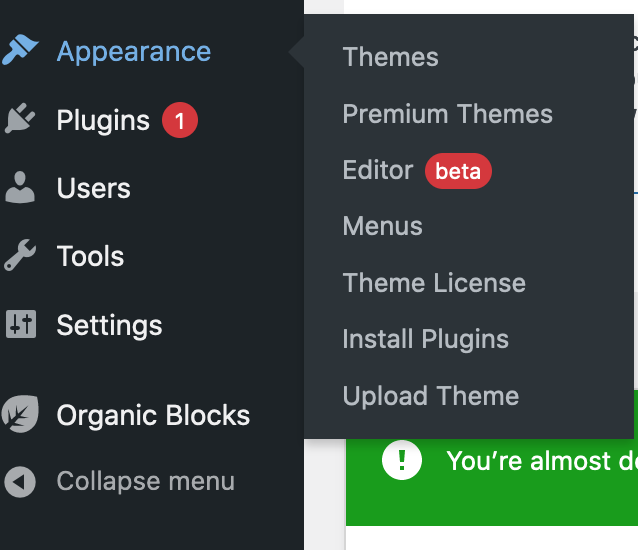Screen dimensions: 638x550
Task: Select Premium Themes from submenu
Action: click(x=448, y=113)
